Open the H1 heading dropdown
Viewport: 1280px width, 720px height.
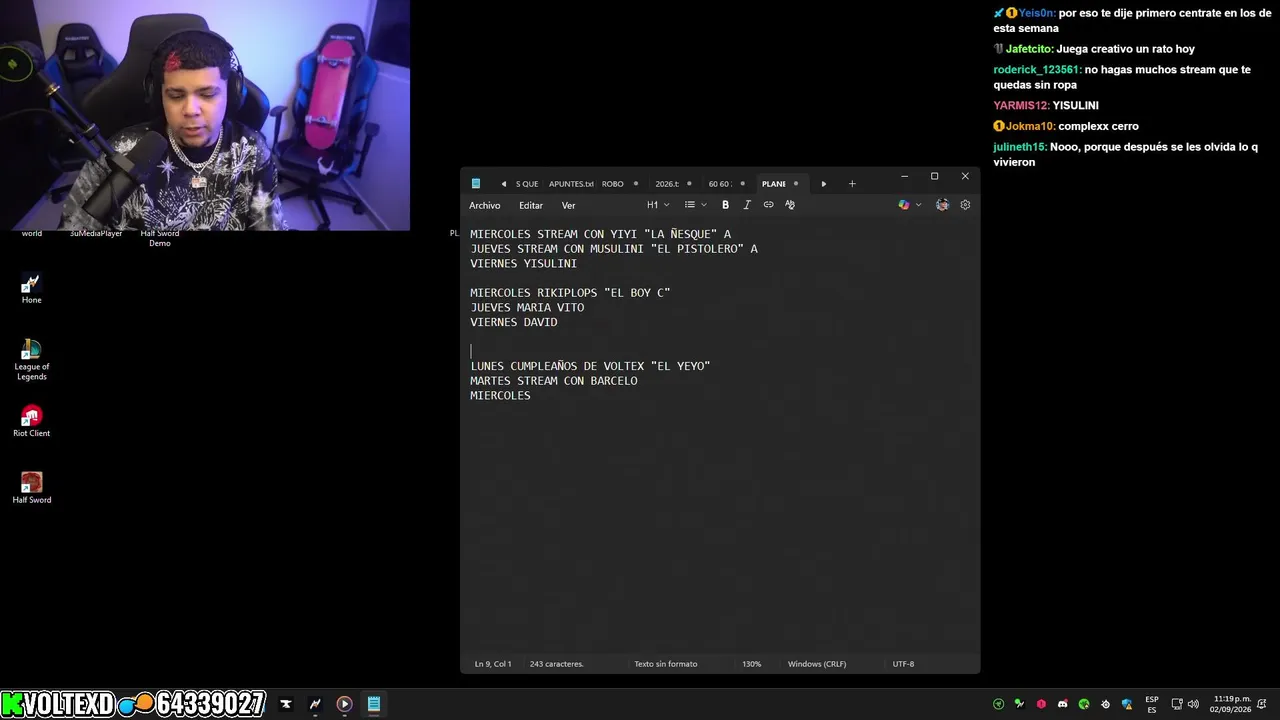click(658, 205)
